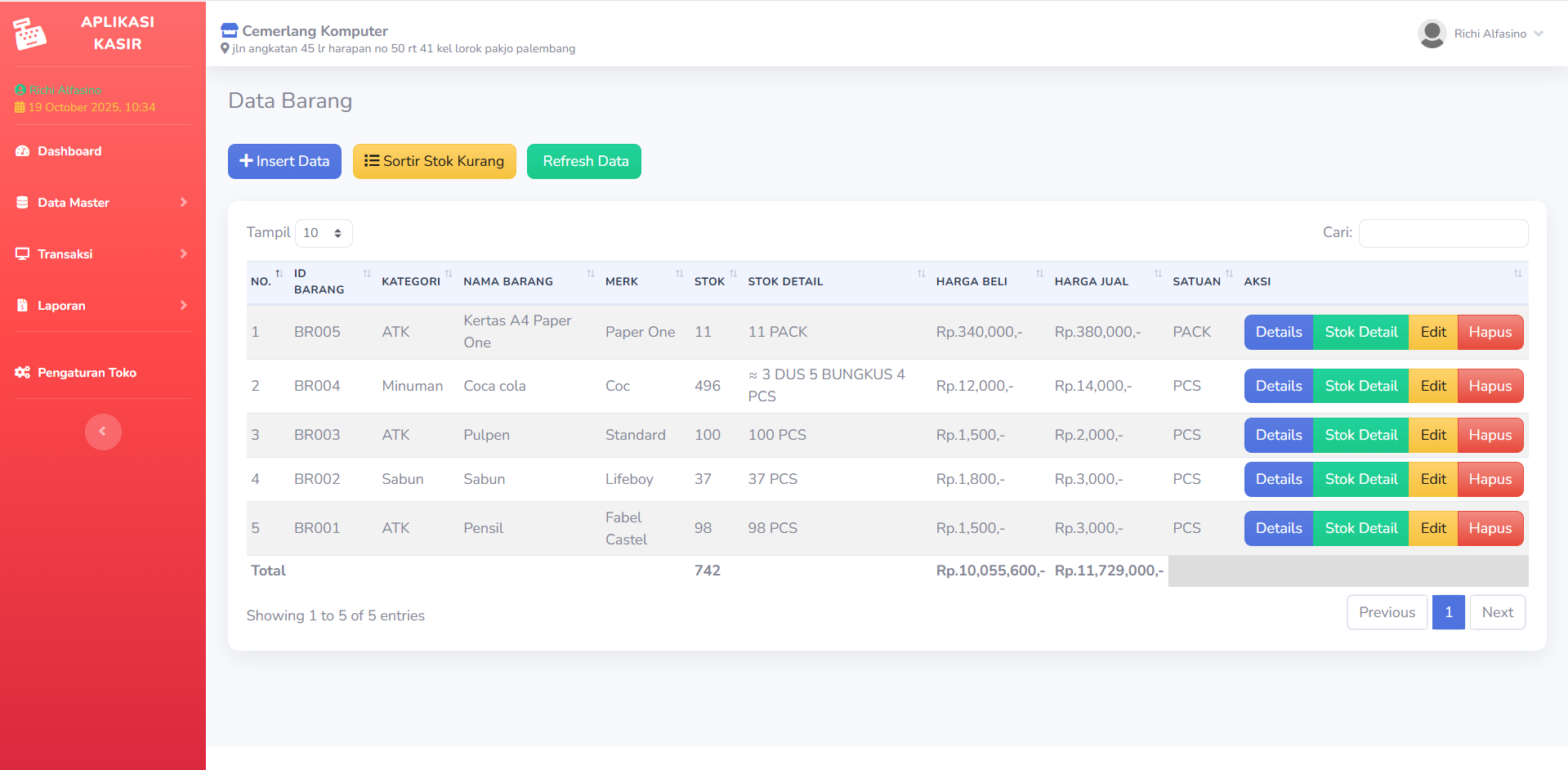1568x770 pixels.
Task: Click the sort icon on the MERK column
Action: [x=679, y=274]
